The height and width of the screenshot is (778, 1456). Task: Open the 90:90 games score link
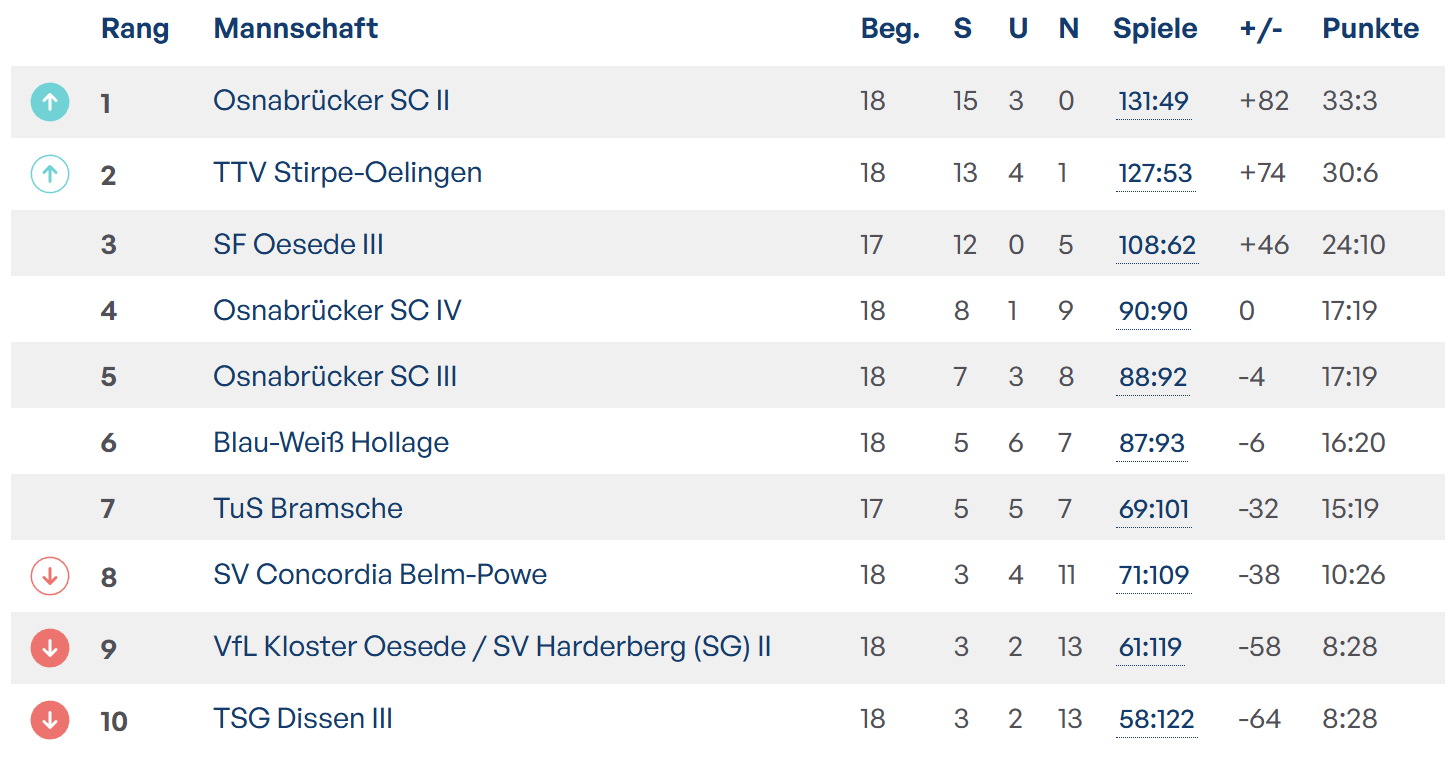tap(1153, 312)
